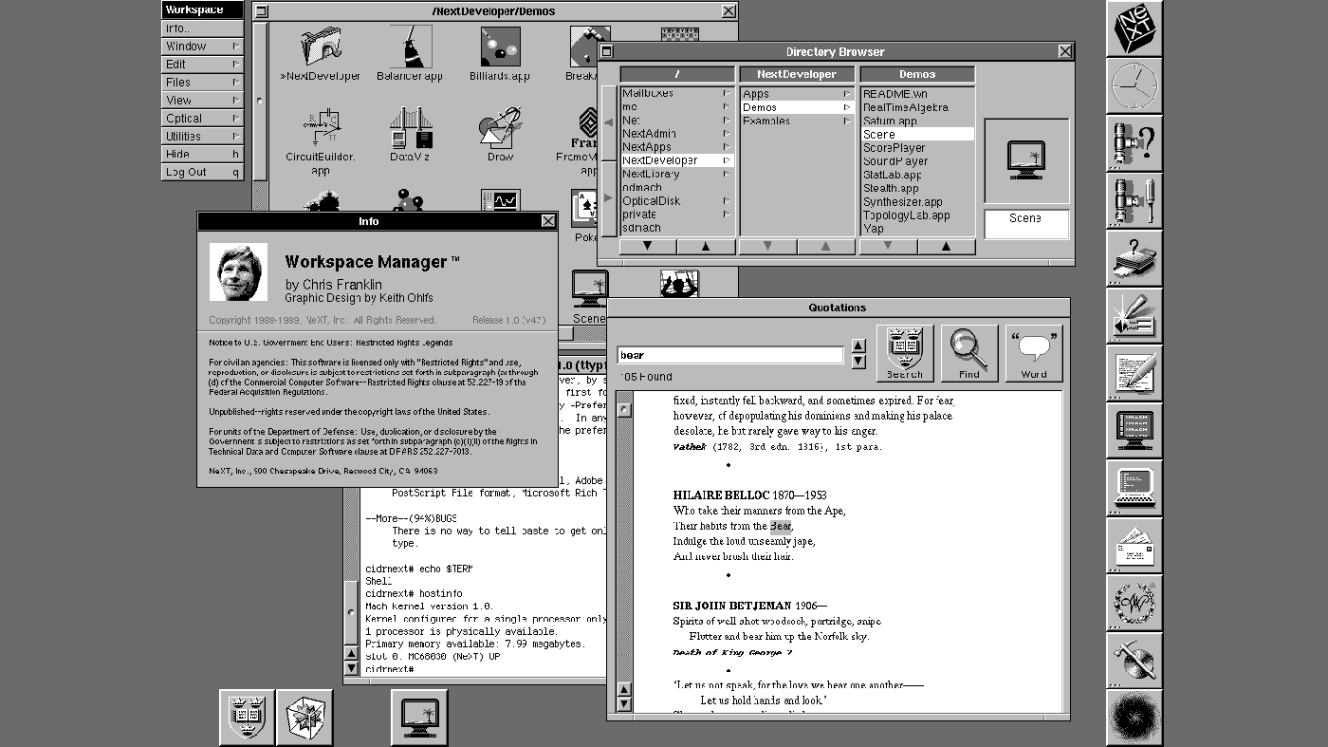Launch the WriteNow wreath 'W' dock icon

click(x=1135, y=603)
